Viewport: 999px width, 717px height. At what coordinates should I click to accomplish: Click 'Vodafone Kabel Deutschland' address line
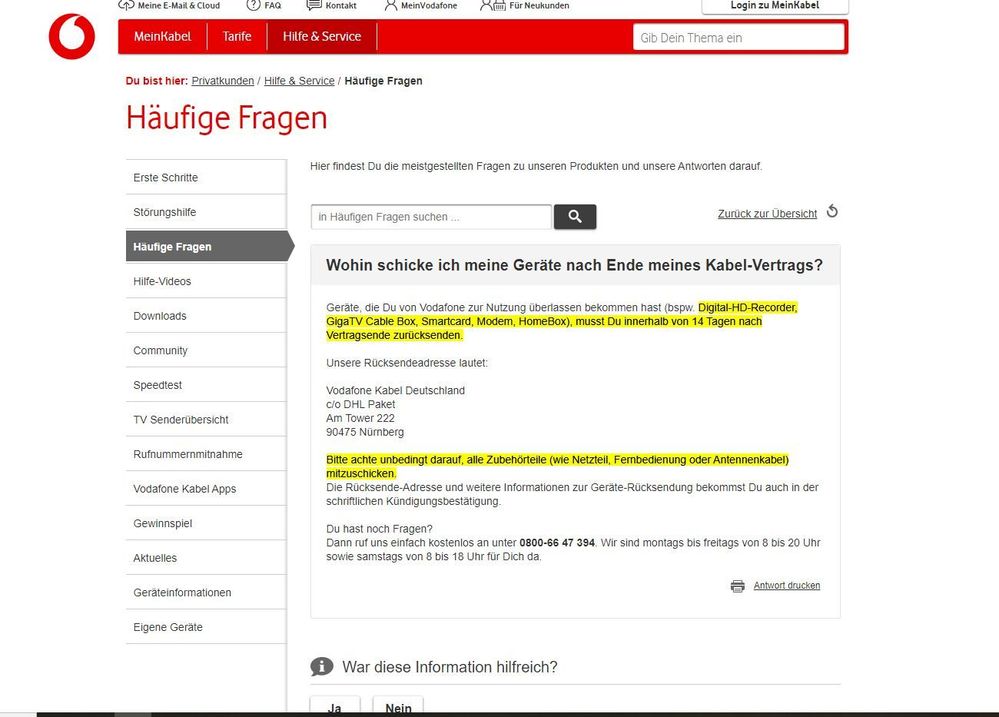[395, 390]
